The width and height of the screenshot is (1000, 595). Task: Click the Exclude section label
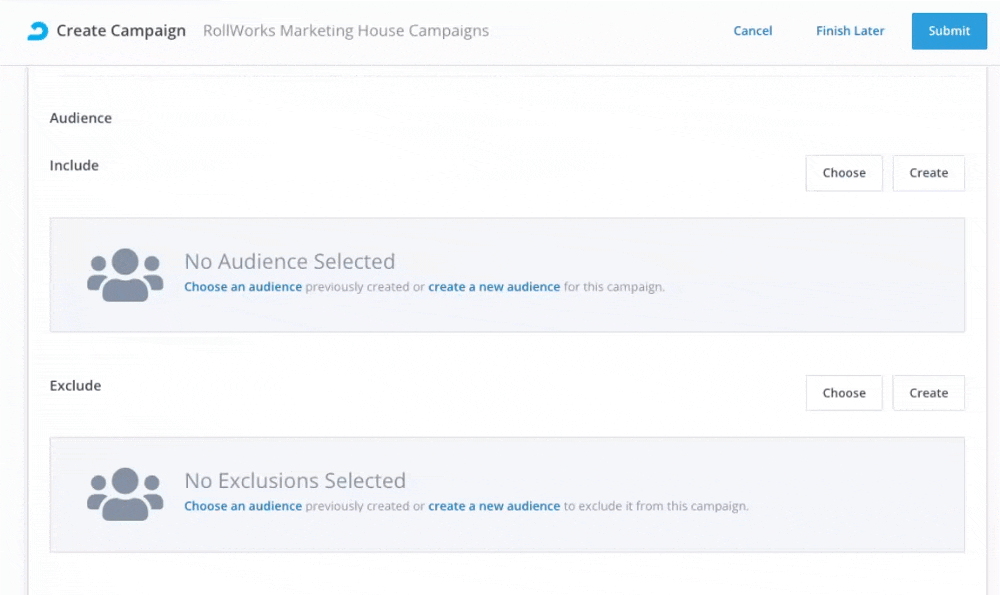click(76, 386)
